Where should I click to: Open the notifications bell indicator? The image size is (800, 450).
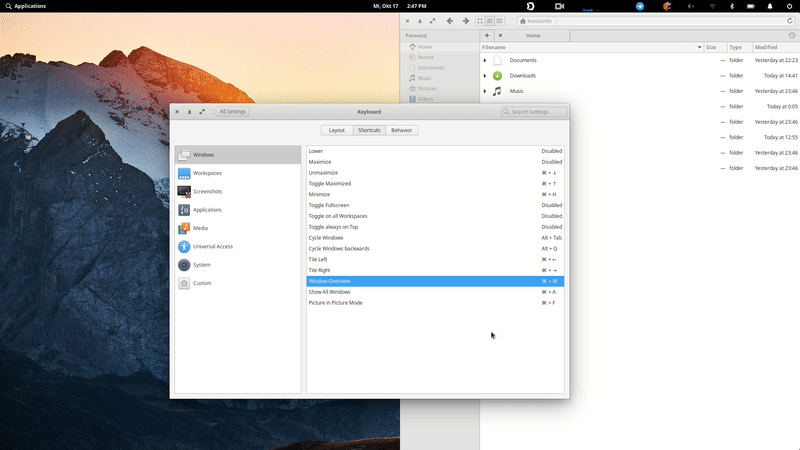[x=770, y=6]
